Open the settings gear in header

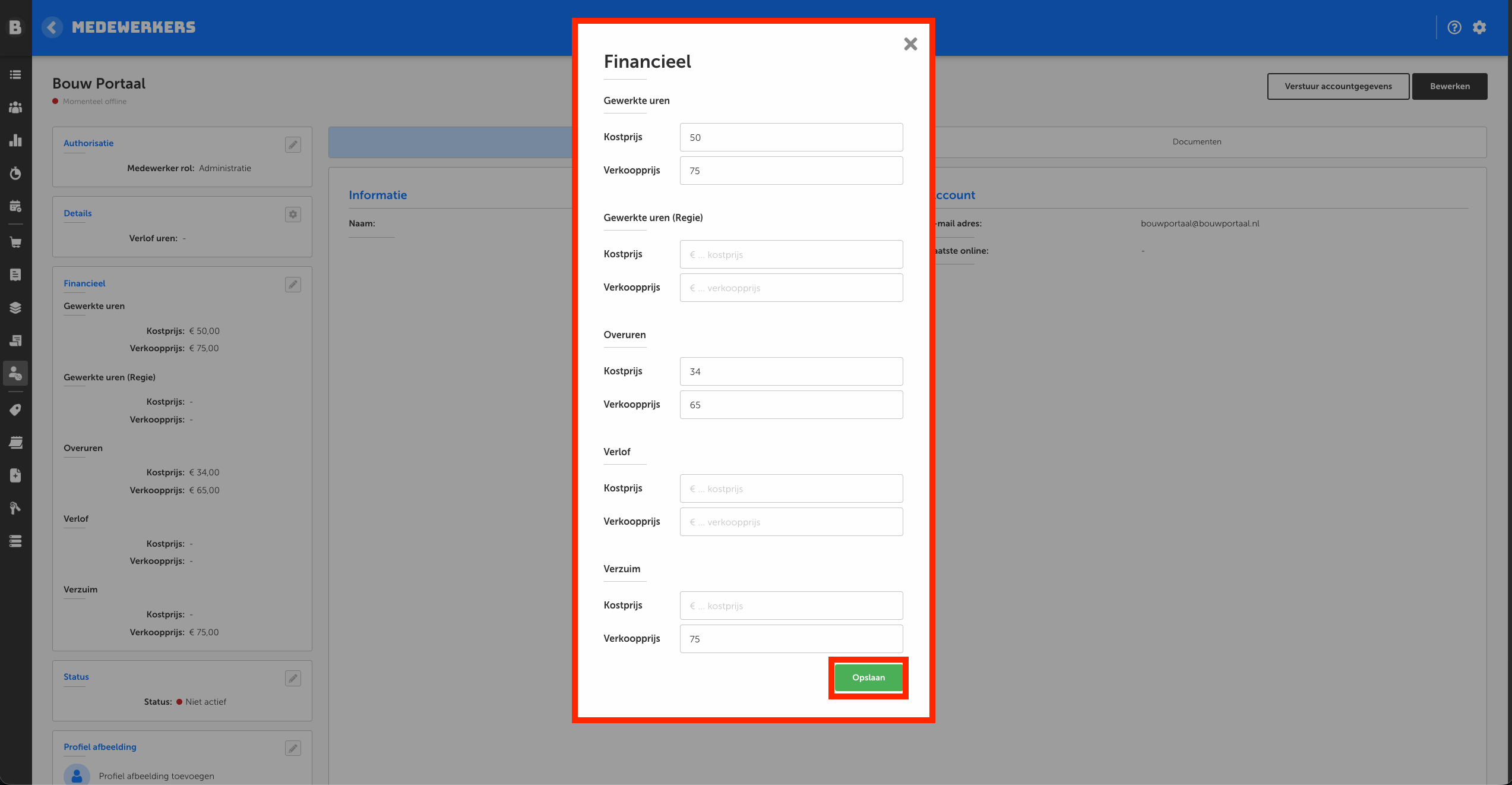pyautogui.click(x=1479, y=27)
